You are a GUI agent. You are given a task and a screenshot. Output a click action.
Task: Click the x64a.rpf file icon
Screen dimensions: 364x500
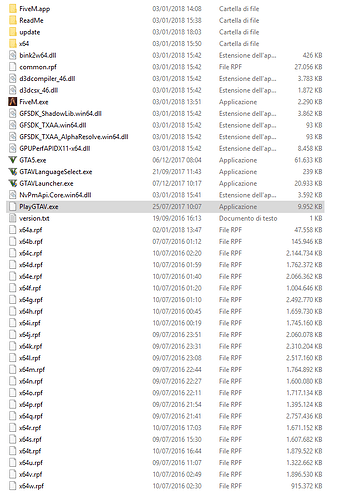pyautogui.click(x=12, y=230)
